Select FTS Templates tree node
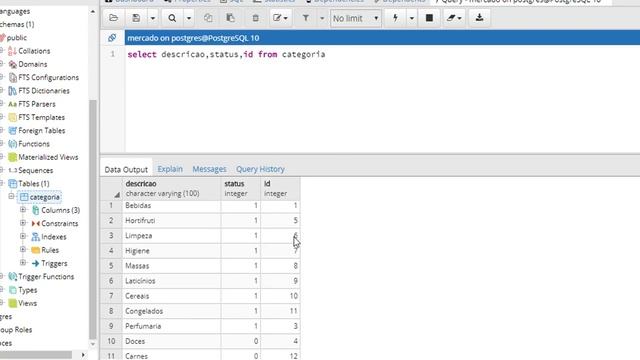The height and width of the screenshot is (360, 640). point(41,118)
